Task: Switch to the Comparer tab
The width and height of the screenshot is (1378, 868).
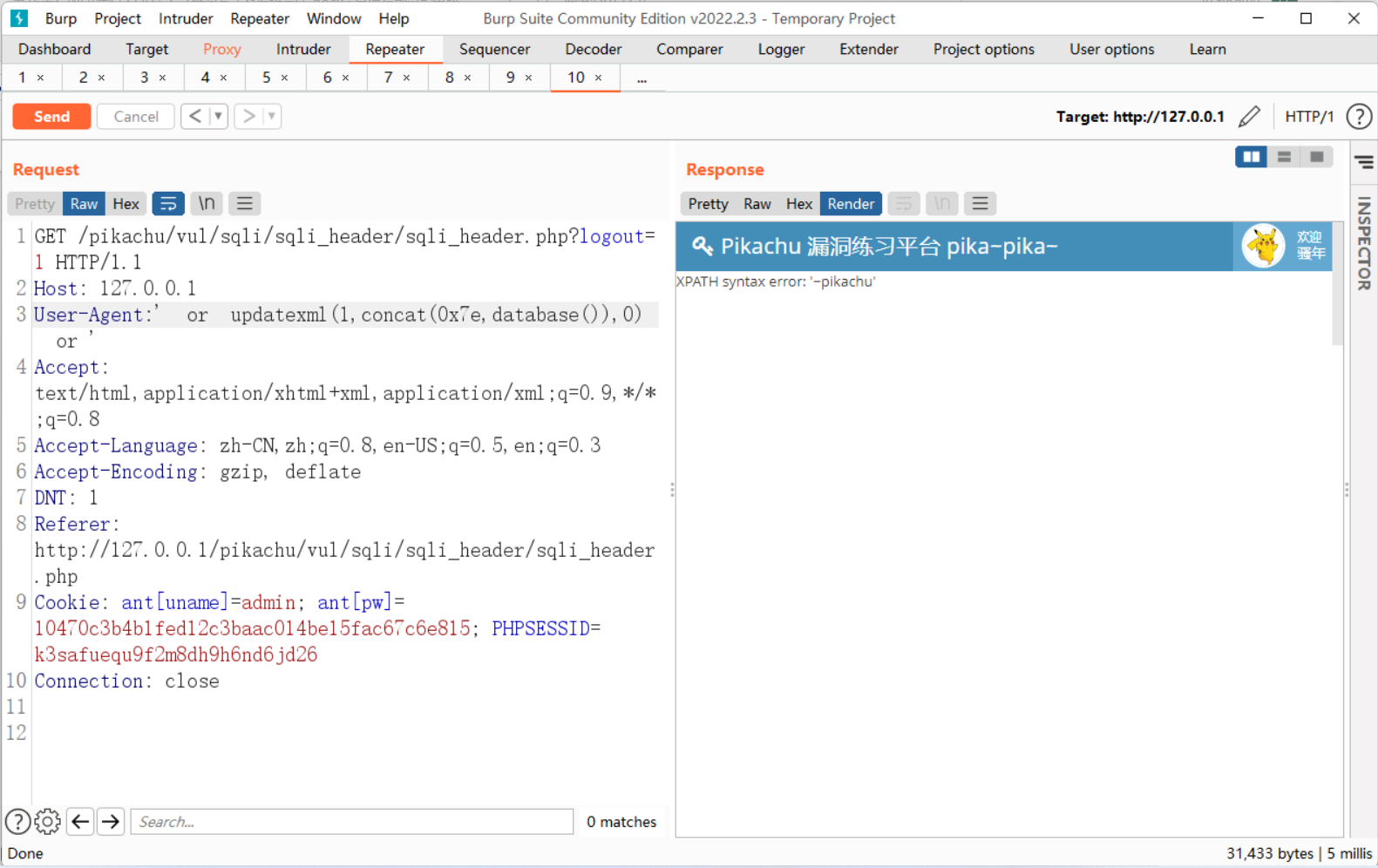Action: coord(689,49)
